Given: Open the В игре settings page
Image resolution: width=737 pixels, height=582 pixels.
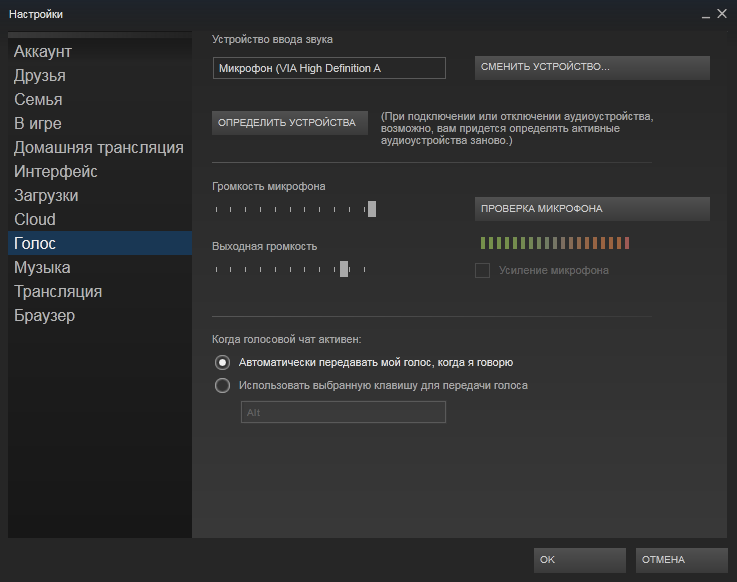Looking at the screenshot, I should (37, 123).
